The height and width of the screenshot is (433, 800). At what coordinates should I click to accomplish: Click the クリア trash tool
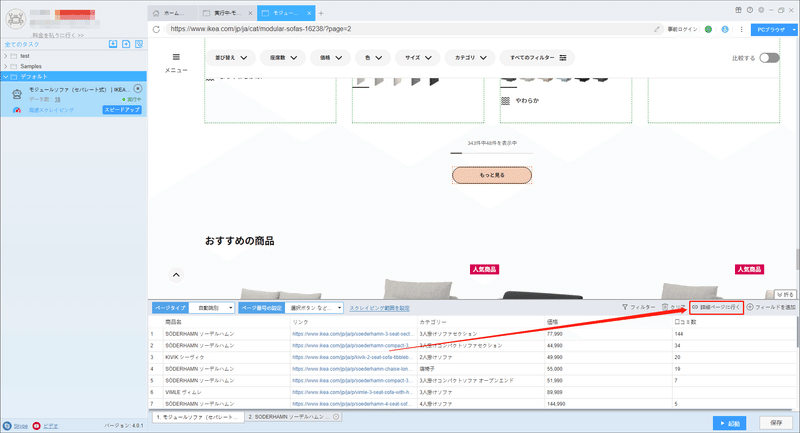tap(673, 308)
